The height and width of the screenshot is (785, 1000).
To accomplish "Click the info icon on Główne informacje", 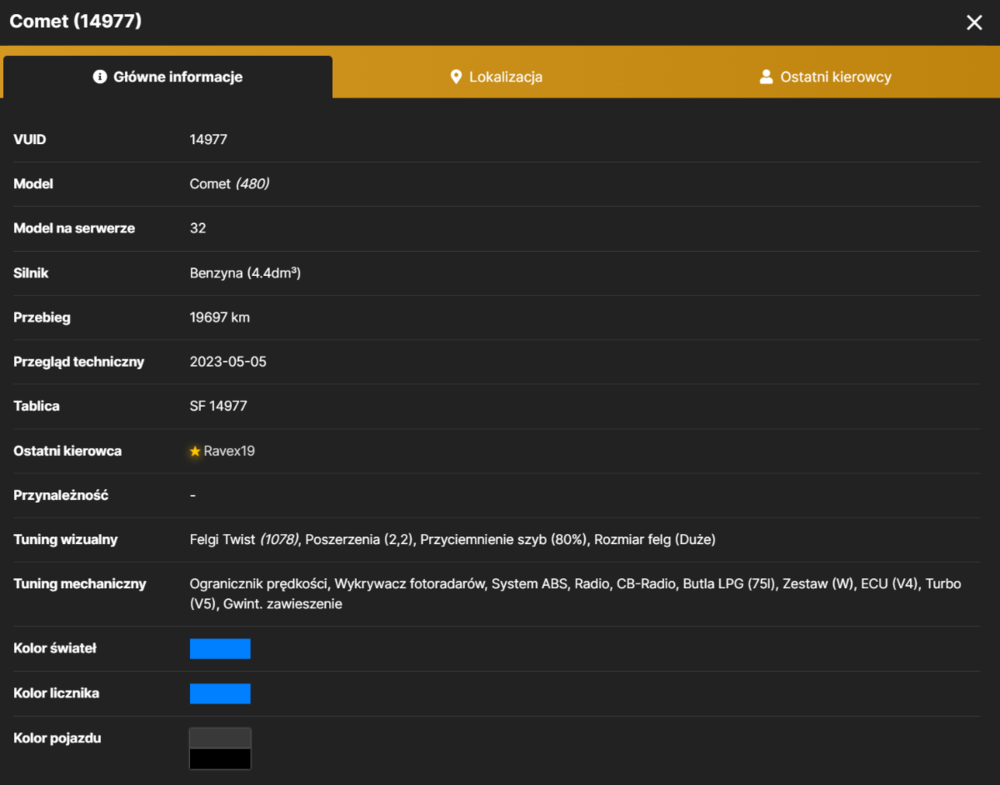I will [99, 77].
